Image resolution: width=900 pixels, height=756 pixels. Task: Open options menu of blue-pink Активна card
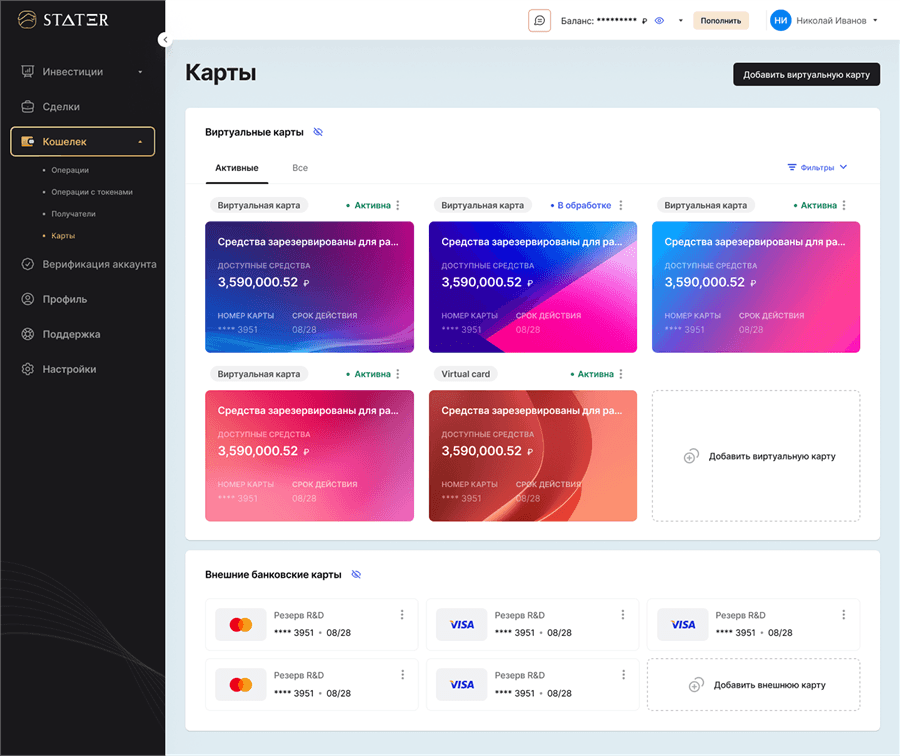click(x=844, y=206)
